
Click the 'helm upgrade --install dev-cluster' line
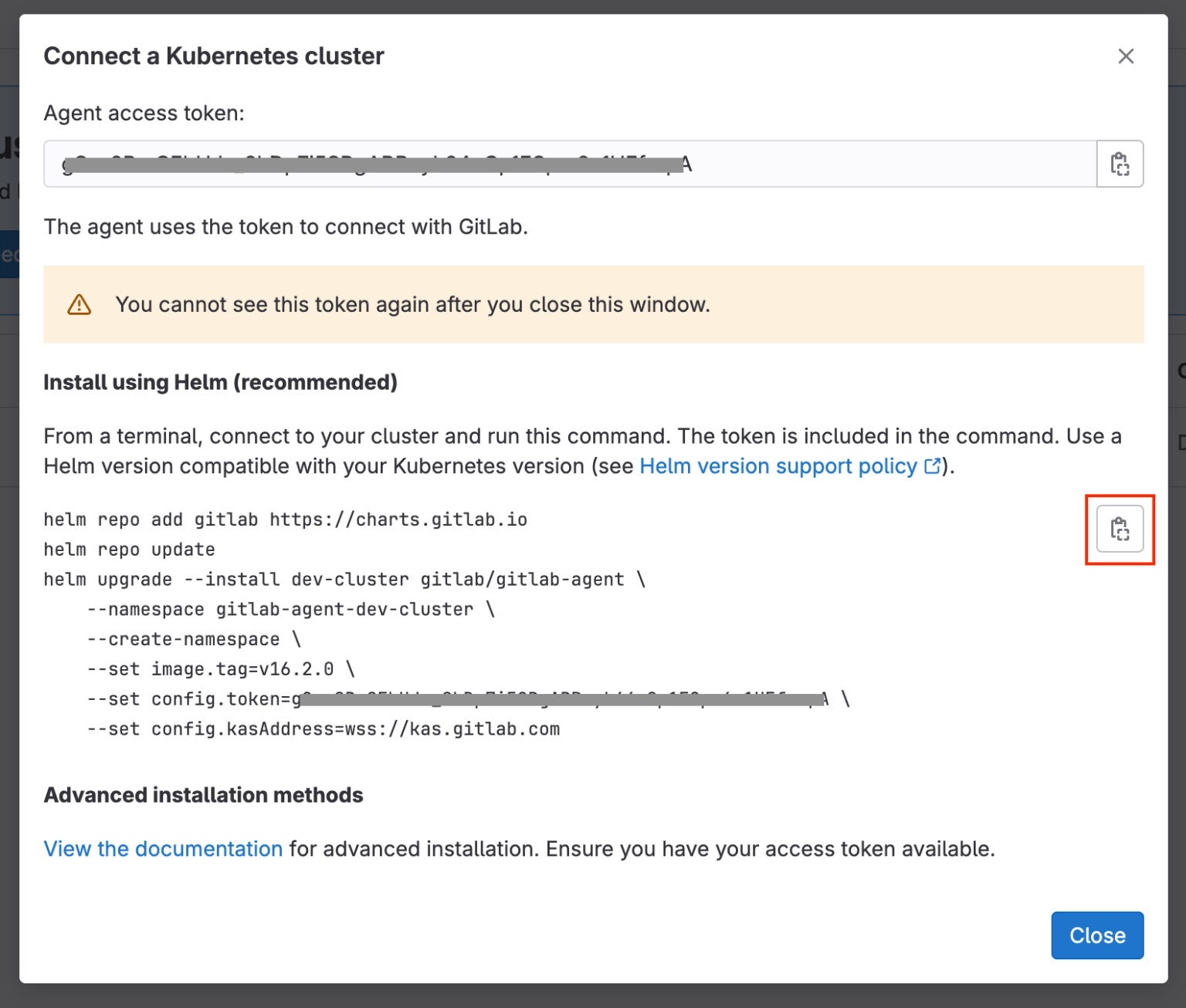pyautogui.click(x=344, y=580)
